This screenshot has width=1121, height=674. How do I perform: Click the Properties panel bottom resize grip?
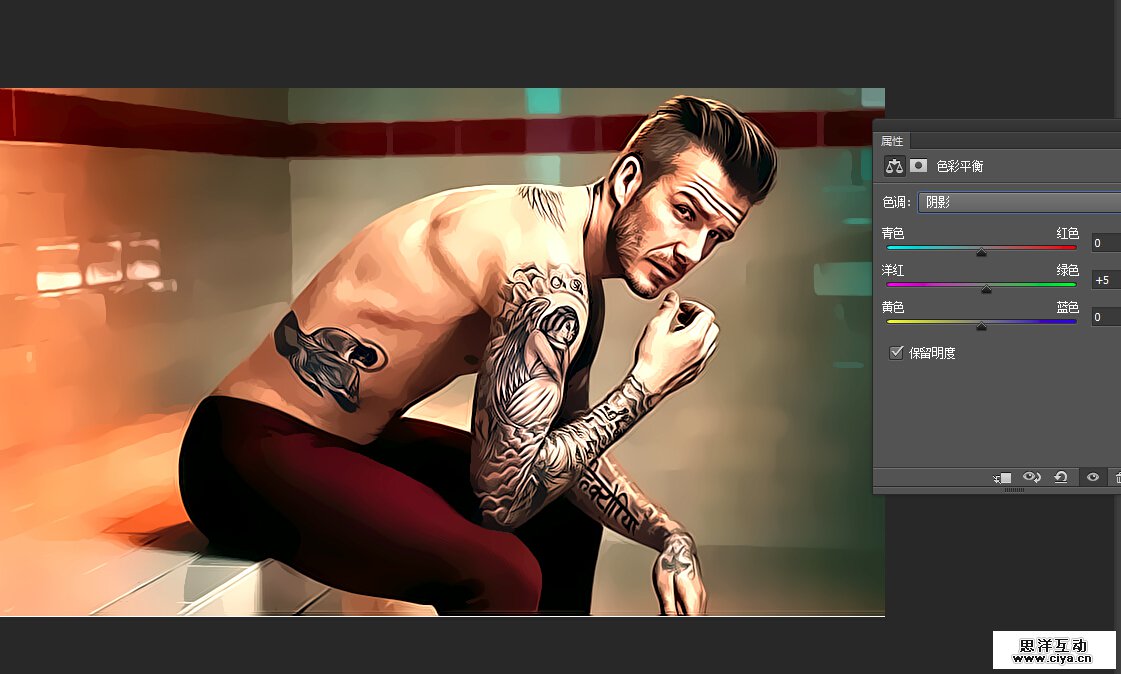1014,490
